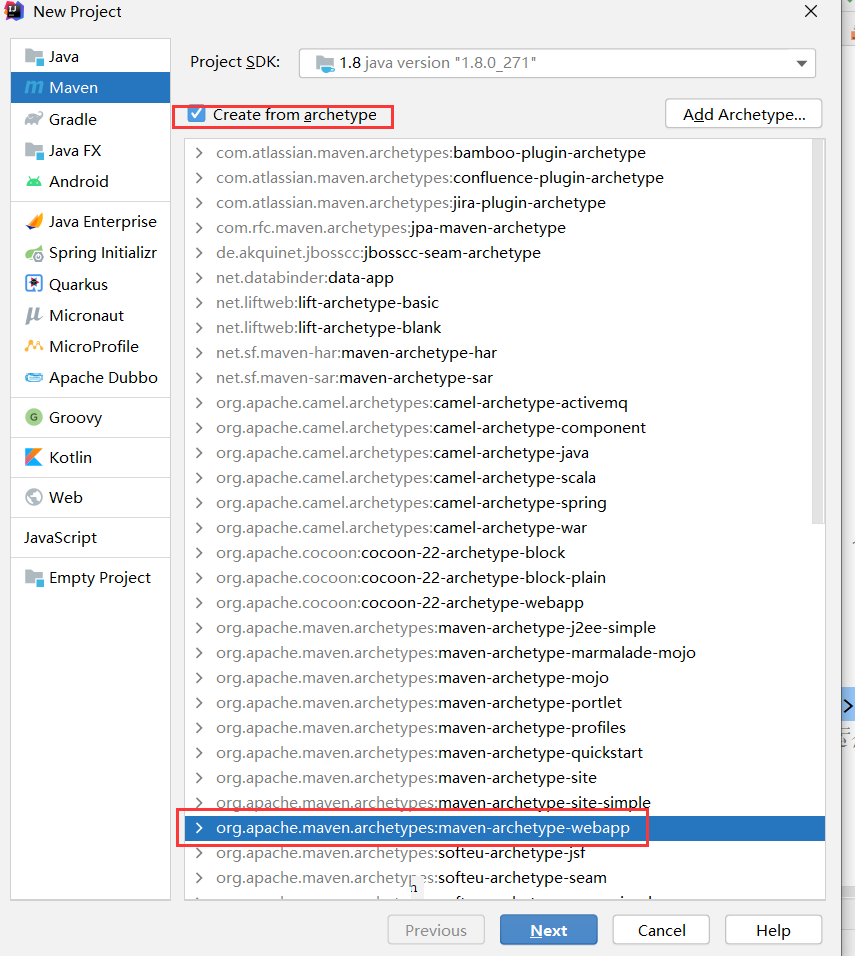Screen dimensions: 855x956
Task: Select softeu-archetype-seam row
Action: click(504, 877)
